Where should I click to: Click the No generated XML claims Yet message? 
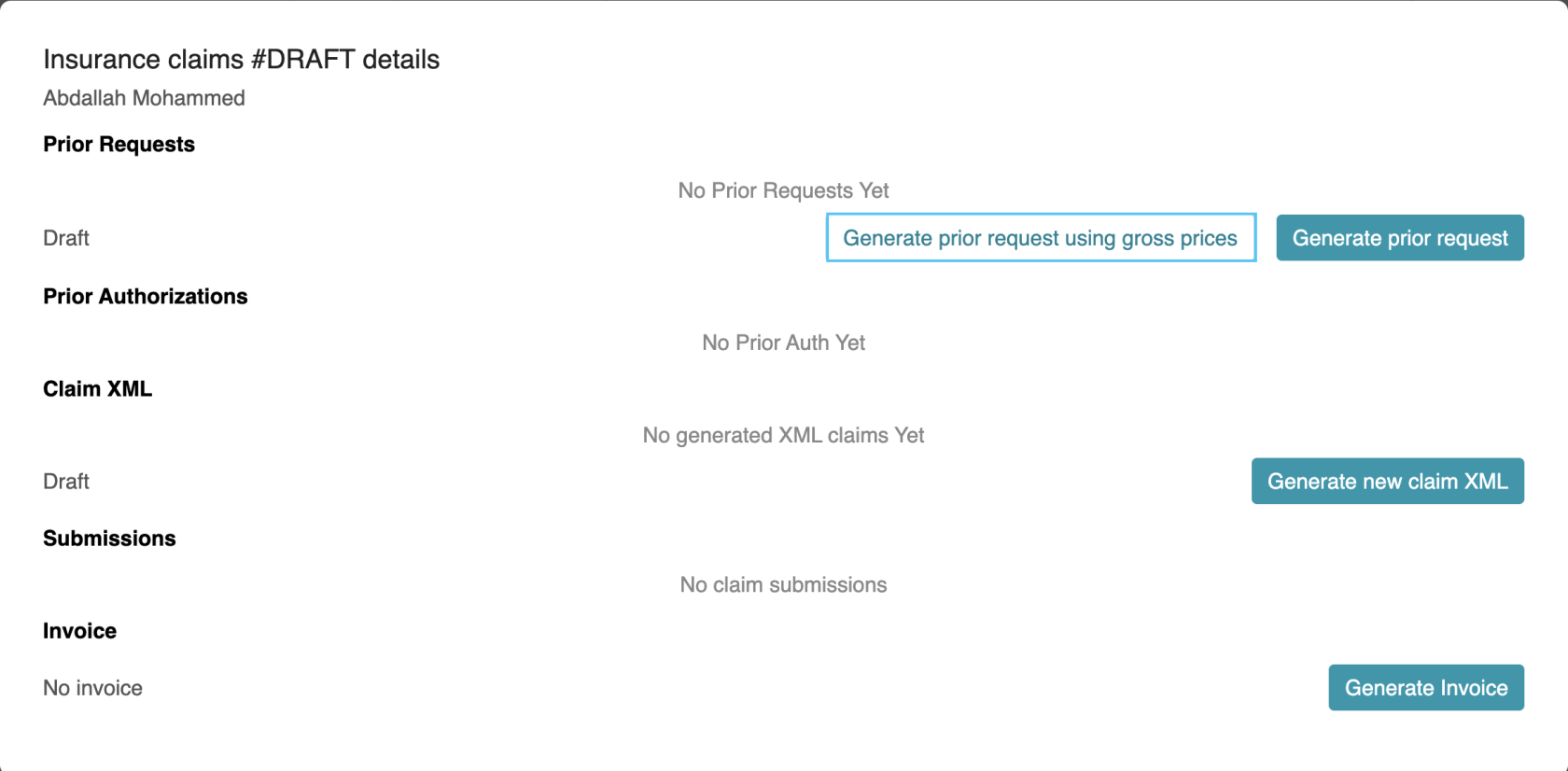783,435
